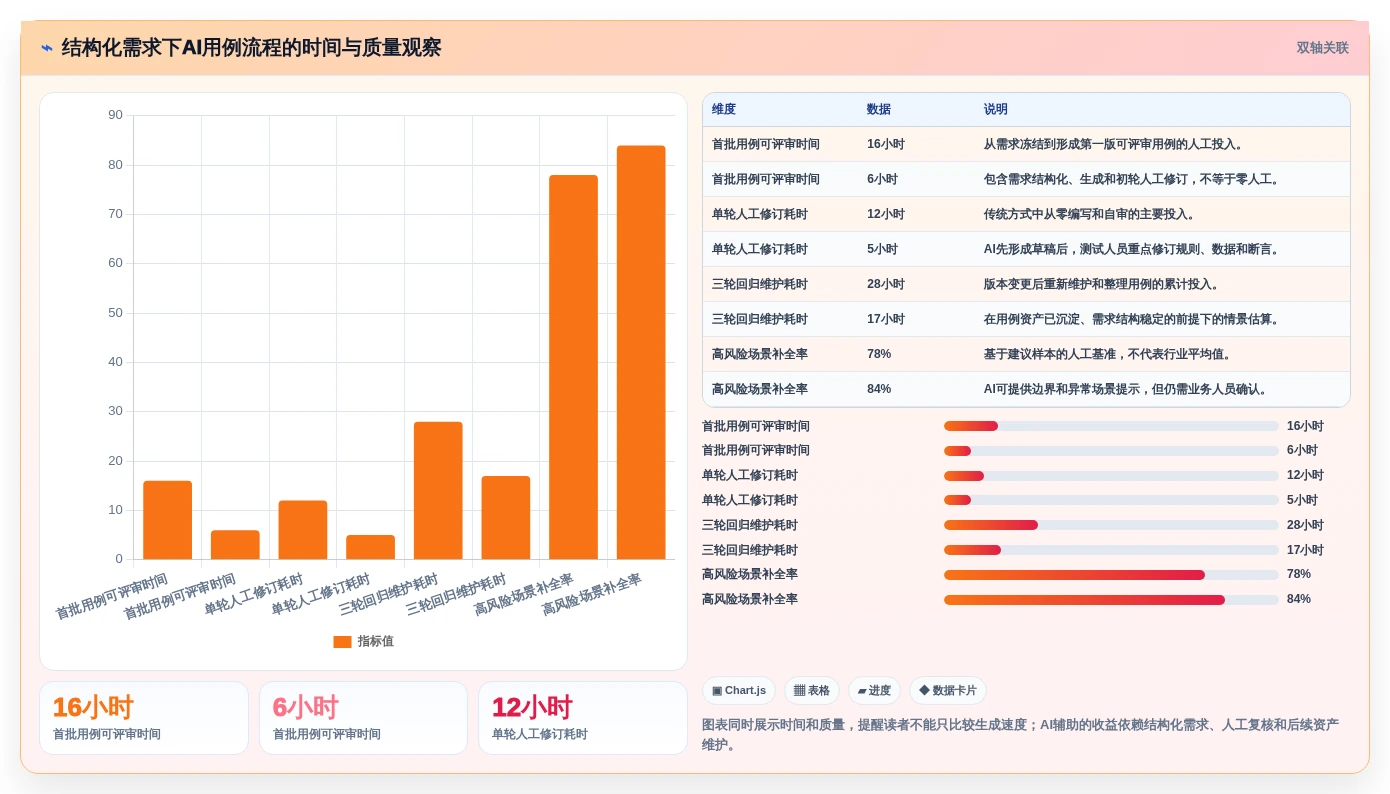Click the progress bar labeled 28小时

pyautogui.click(x=1111, y=525)
